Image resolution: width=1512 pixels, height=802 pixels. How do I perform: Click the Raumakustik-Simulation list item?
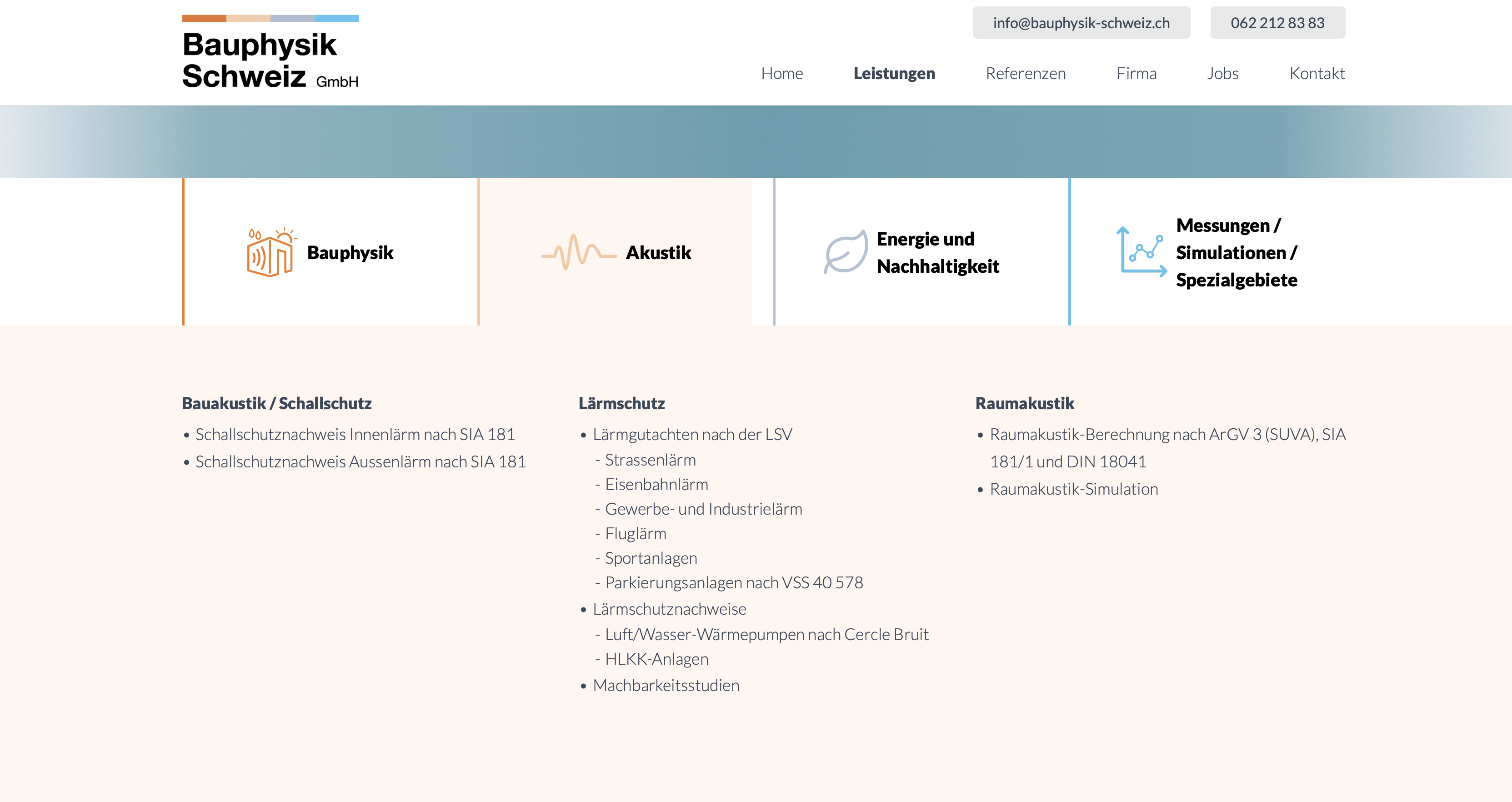(x=1074, y=489)
